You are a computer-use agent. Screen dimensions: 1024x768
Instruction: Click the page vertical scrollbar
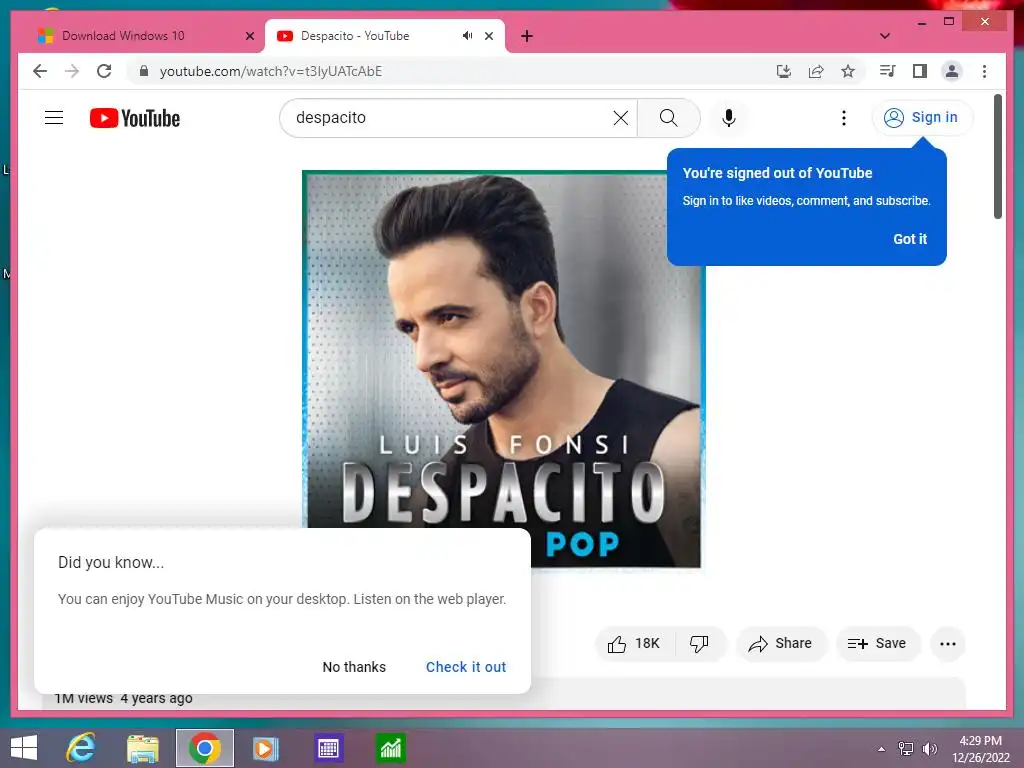point(997,157)
